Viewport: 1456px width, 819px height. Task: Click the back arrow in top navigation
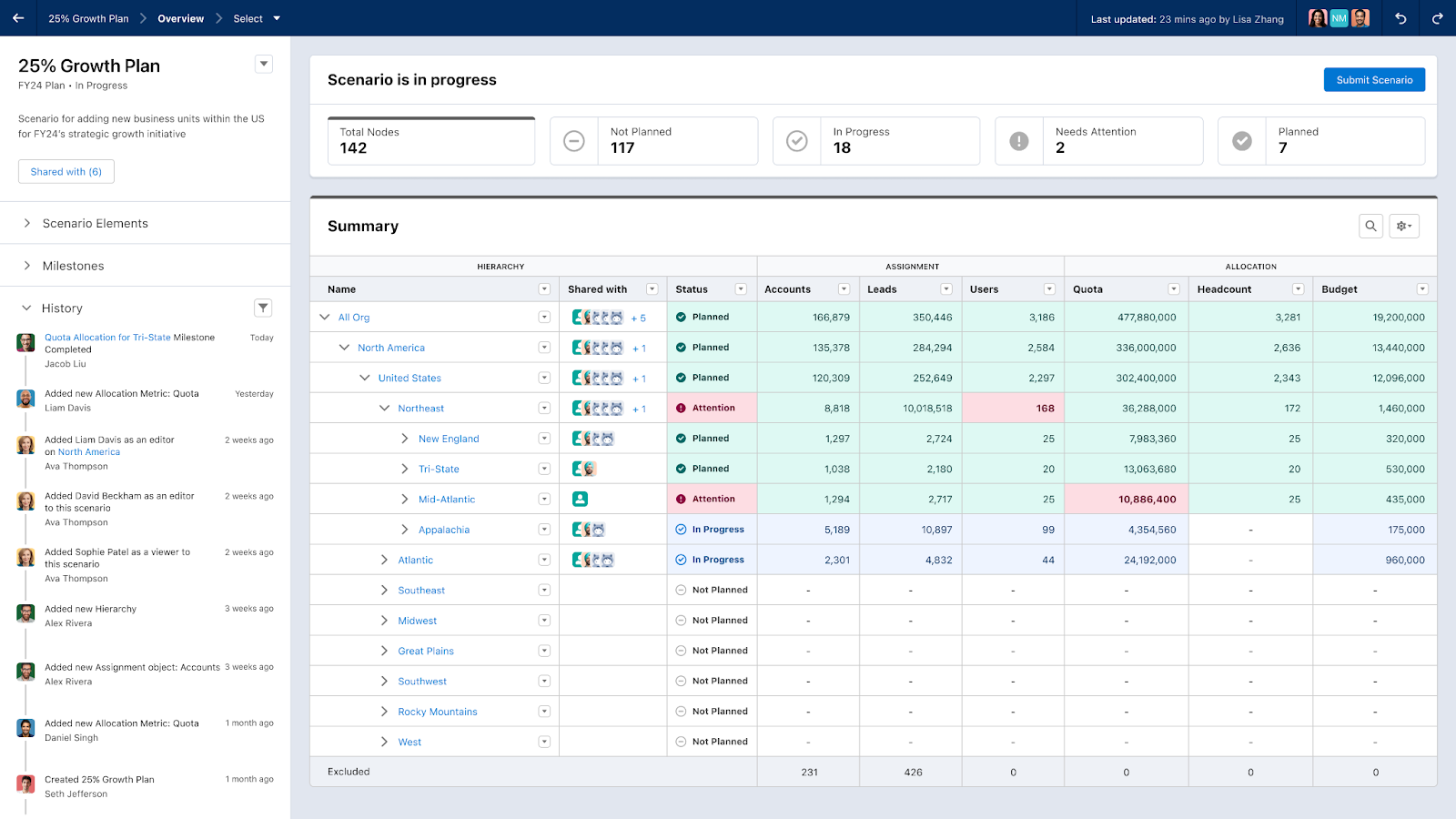pyautogui.click(x=17, y=18)
